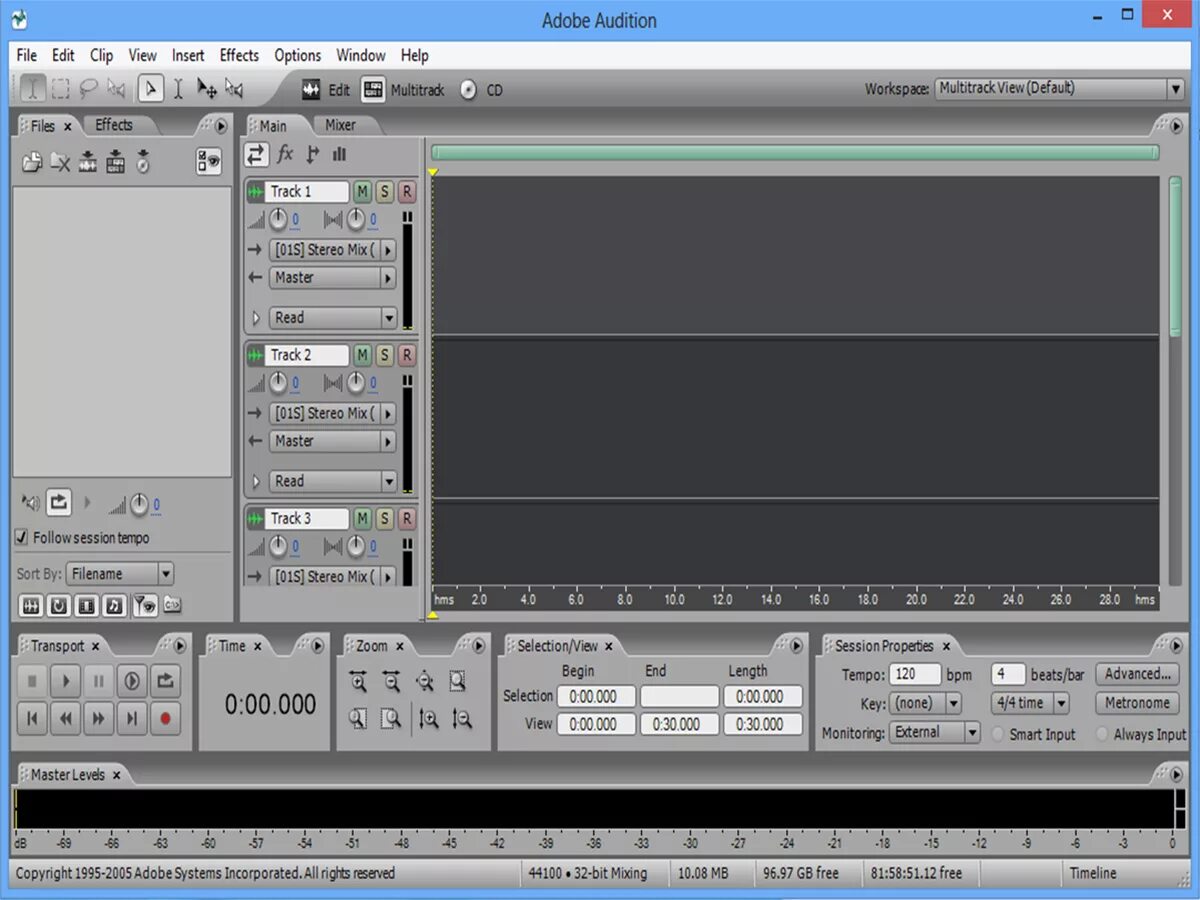Arm Track 2 for recording with R button
This screenshot has width=1200, height=900.
point(406,355)
